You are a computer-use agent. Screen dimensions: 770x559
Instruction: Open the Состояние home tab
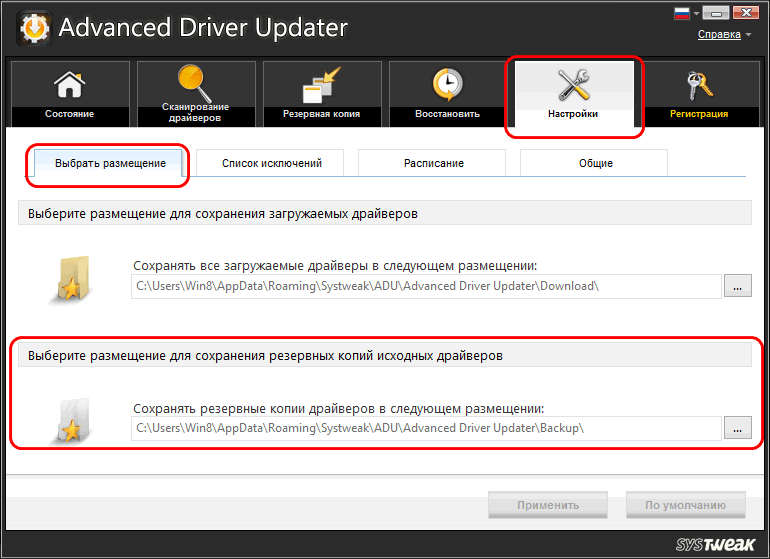70,93
